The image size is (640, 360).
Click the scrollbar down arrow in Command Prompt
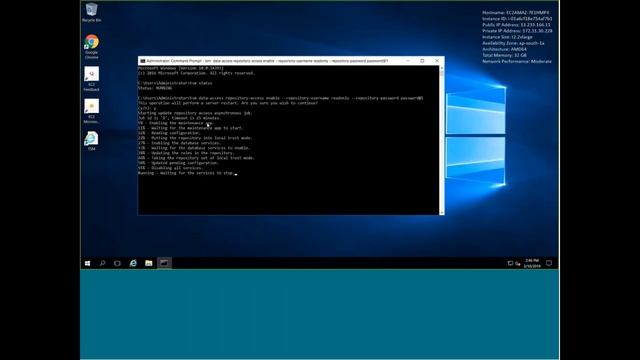[x=442, y=213]
